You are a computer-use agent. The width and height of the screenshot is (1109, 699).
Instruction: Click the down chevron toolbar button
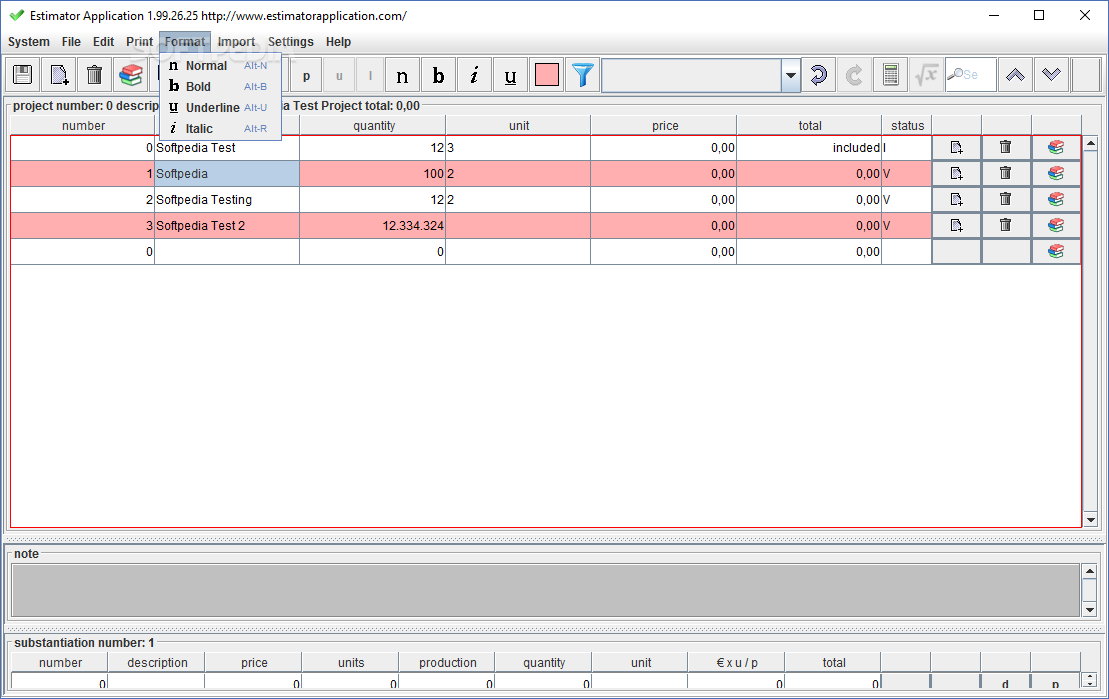point(1052,75)
